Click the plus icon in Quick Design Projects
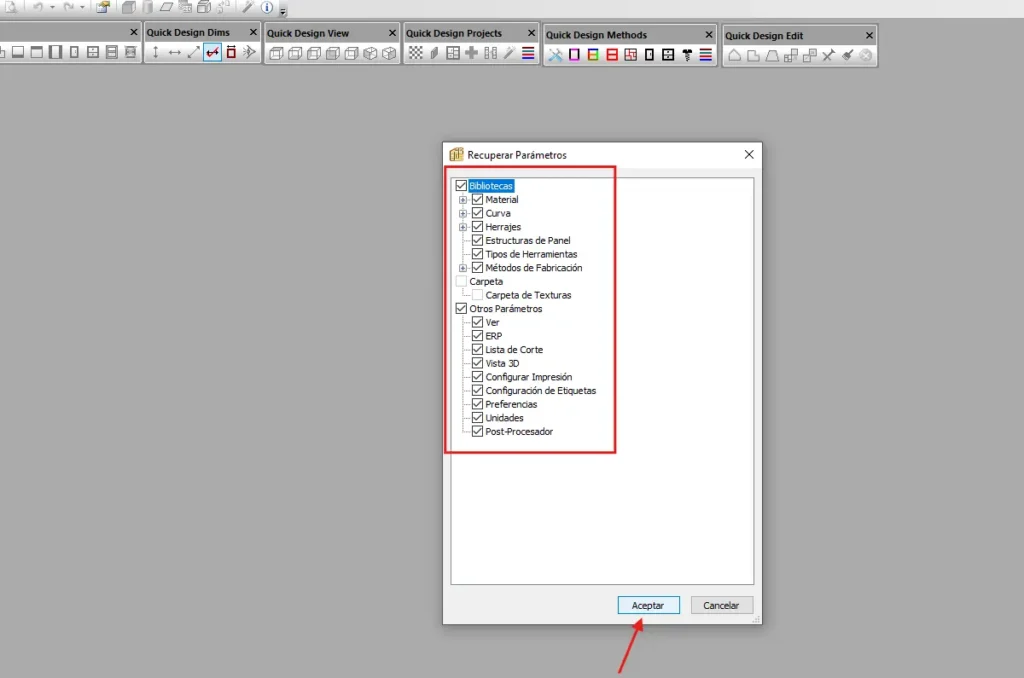This screenshot has width=1024, height=678. click(471, 53)
